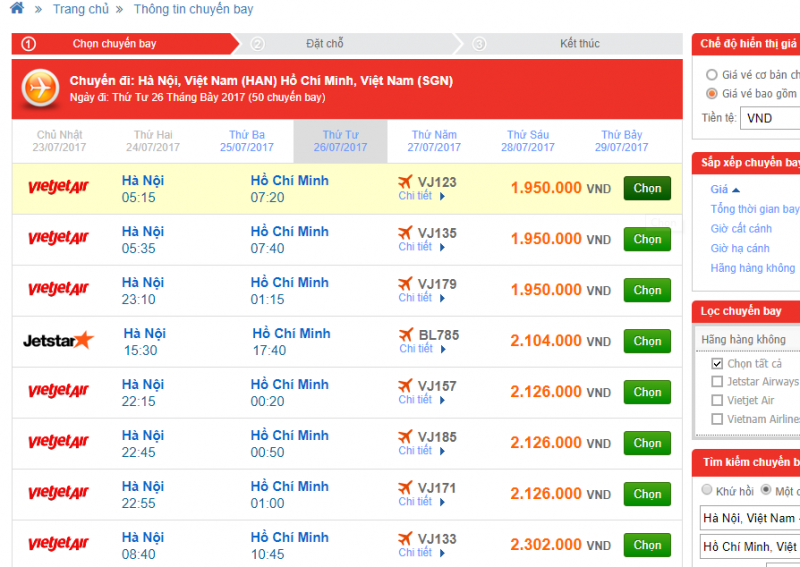Click the orange airplane departure icon
800x567 pixels.
[40, 88]
